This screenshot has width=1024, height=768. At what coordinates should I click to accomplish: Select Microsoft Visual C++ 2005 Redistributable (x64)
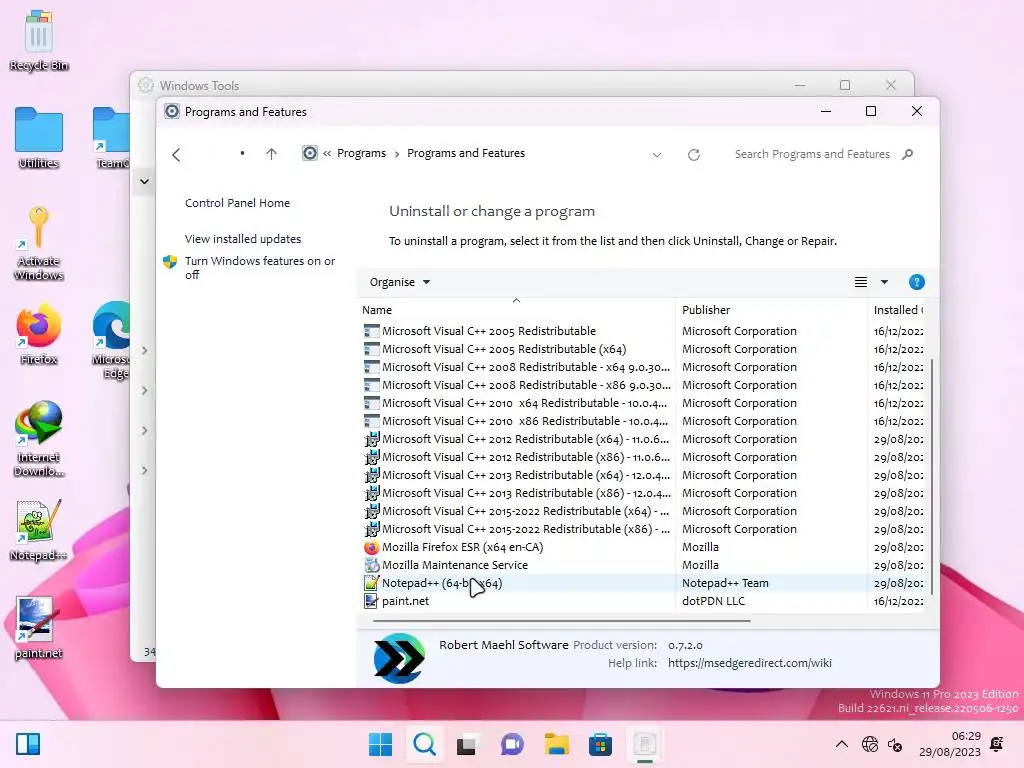tap(643, 349)
